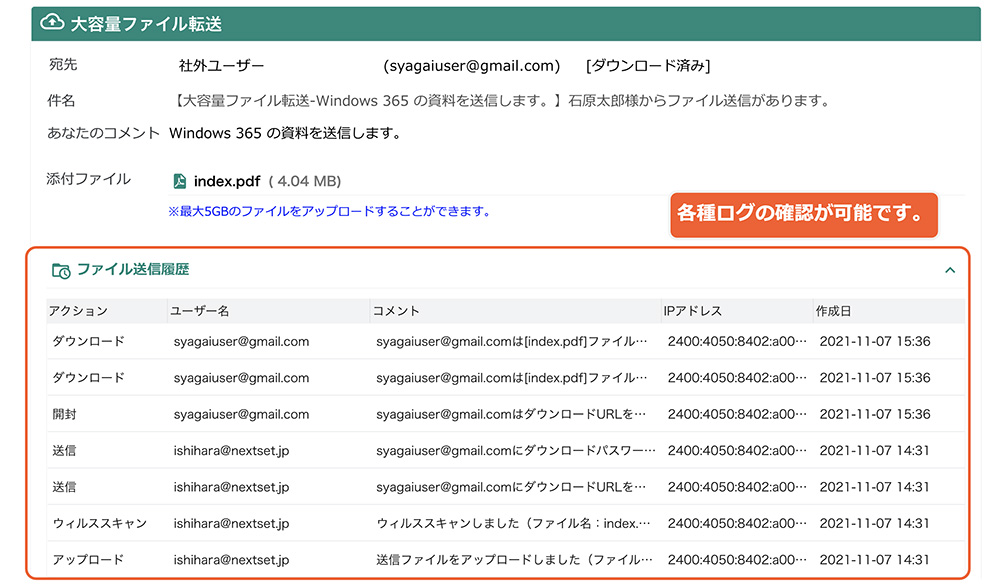This screenshot has height=584, width=1000.
Task: Collapse the ファイル送信履歴 section chevron
Action: point(950,270)
